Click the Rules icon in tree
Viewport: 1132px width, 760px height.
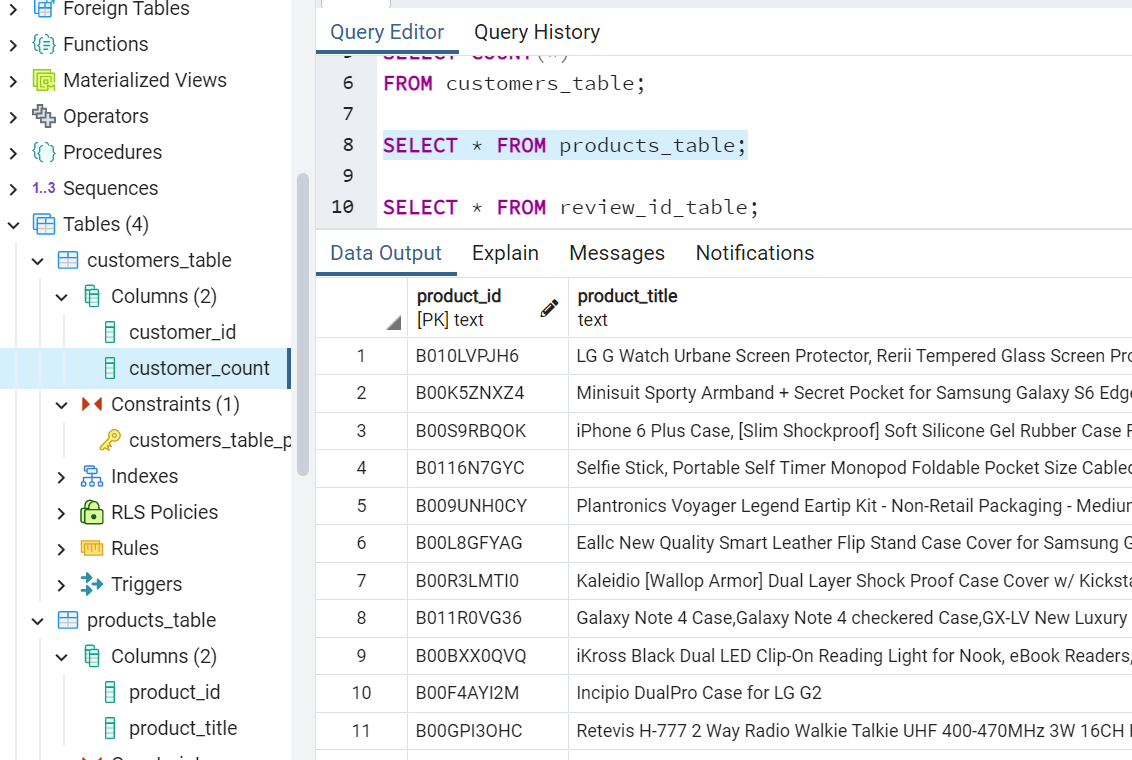click(x=92, y=549)
